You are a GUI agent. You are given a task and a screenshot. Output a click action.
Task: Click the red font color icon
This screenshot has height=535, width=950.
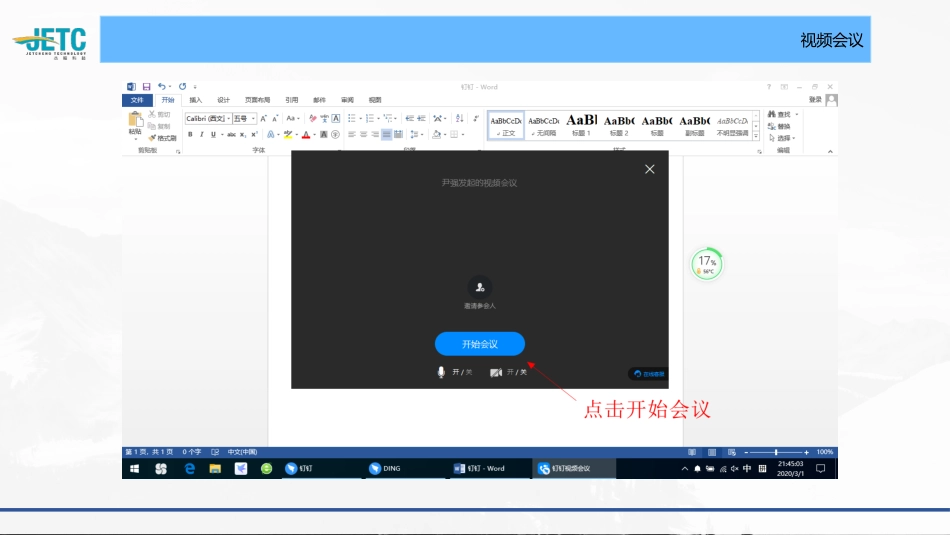(x=305, y=134)
